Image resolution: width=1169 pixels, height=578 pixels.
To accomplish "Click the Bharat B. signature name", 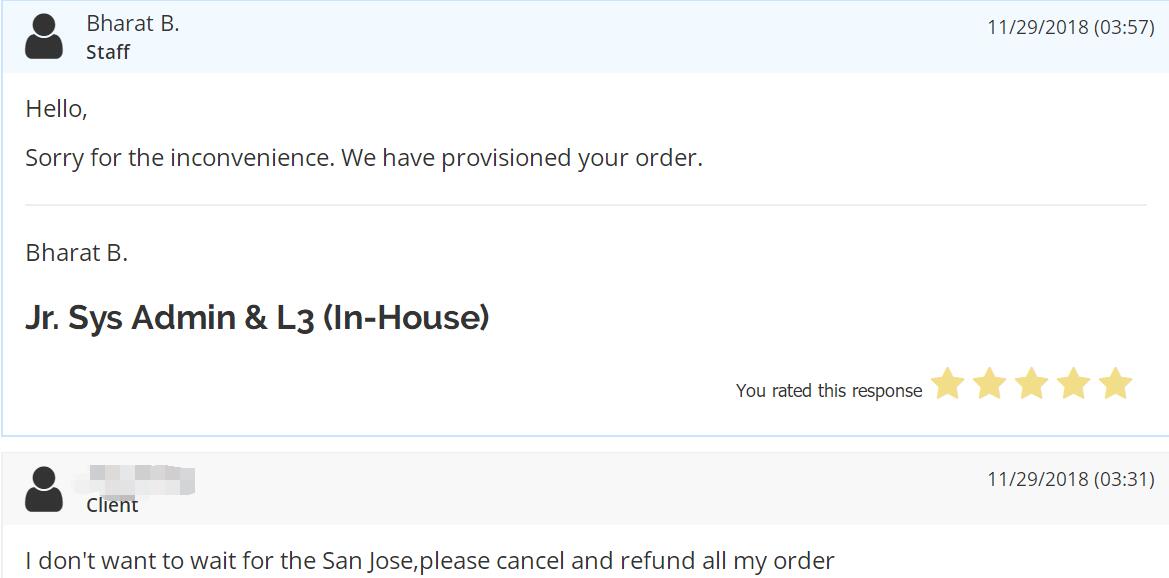I will pyautogui.click(x=77, y=253).
